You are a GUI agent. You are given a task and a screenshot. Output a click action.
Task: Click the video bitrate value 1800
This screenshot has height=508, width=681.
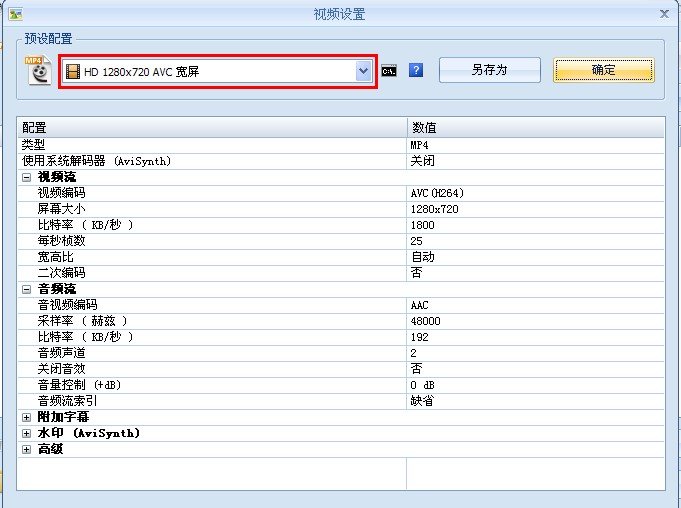click(x=536, y=225)
